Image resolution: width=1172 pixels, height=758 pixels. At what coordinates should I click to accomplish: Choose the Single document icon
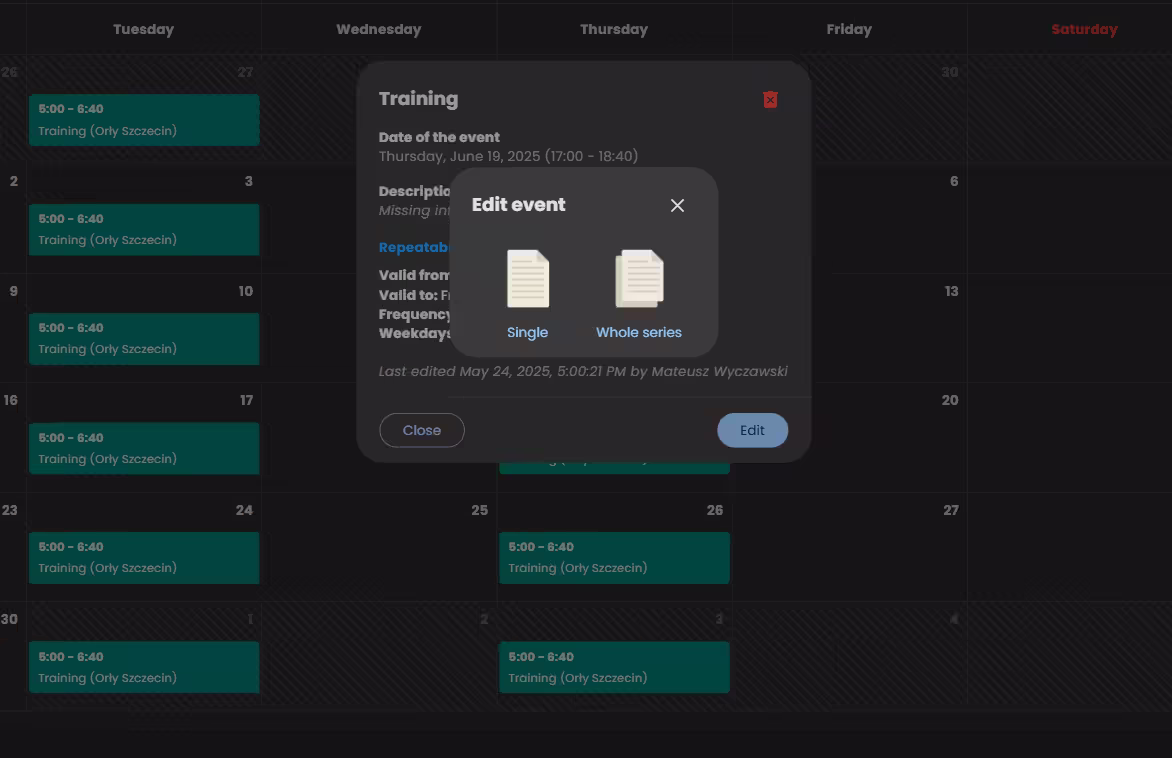(x=528, y=279)
